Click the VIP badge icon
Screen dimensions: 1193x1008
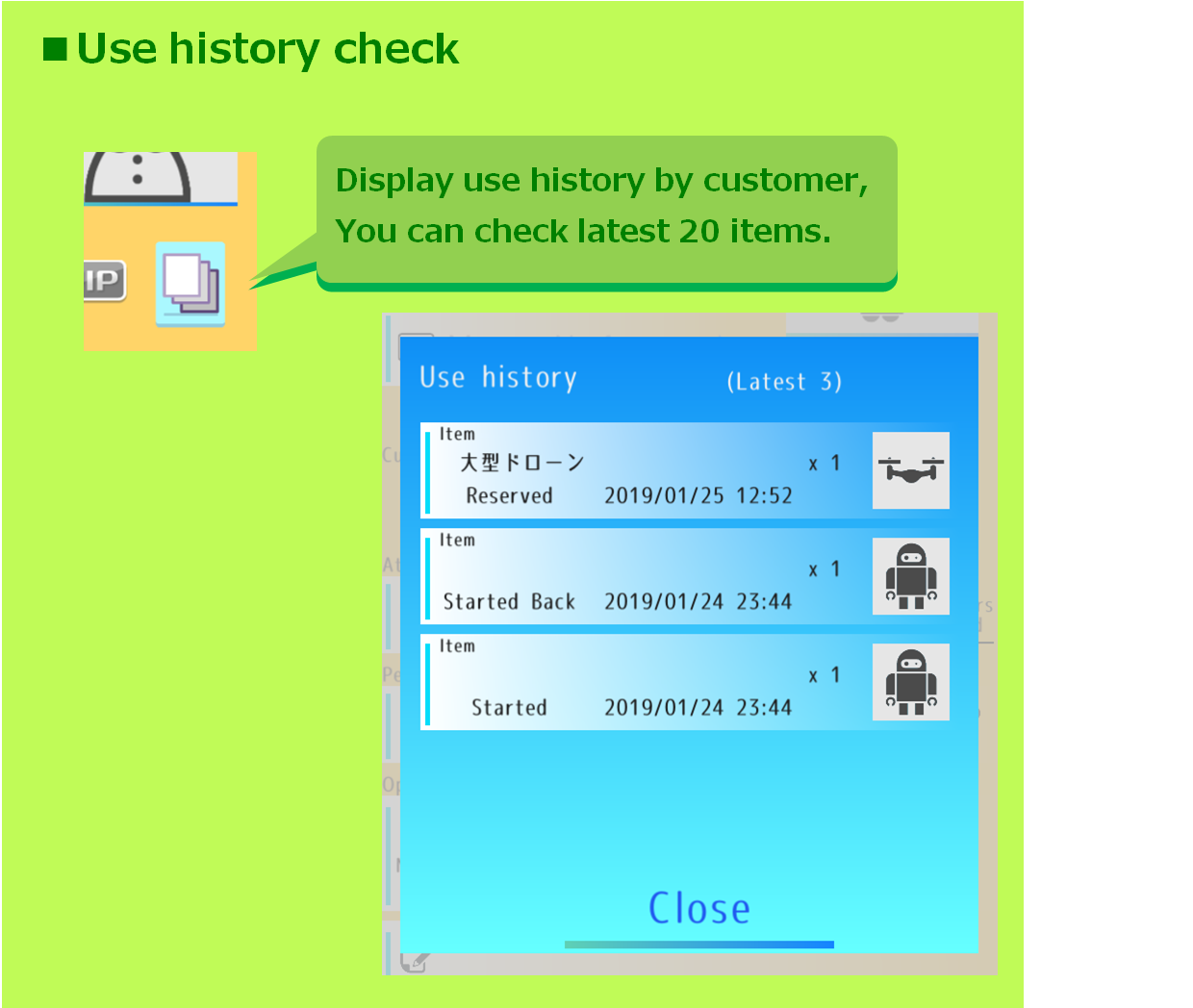104,281
